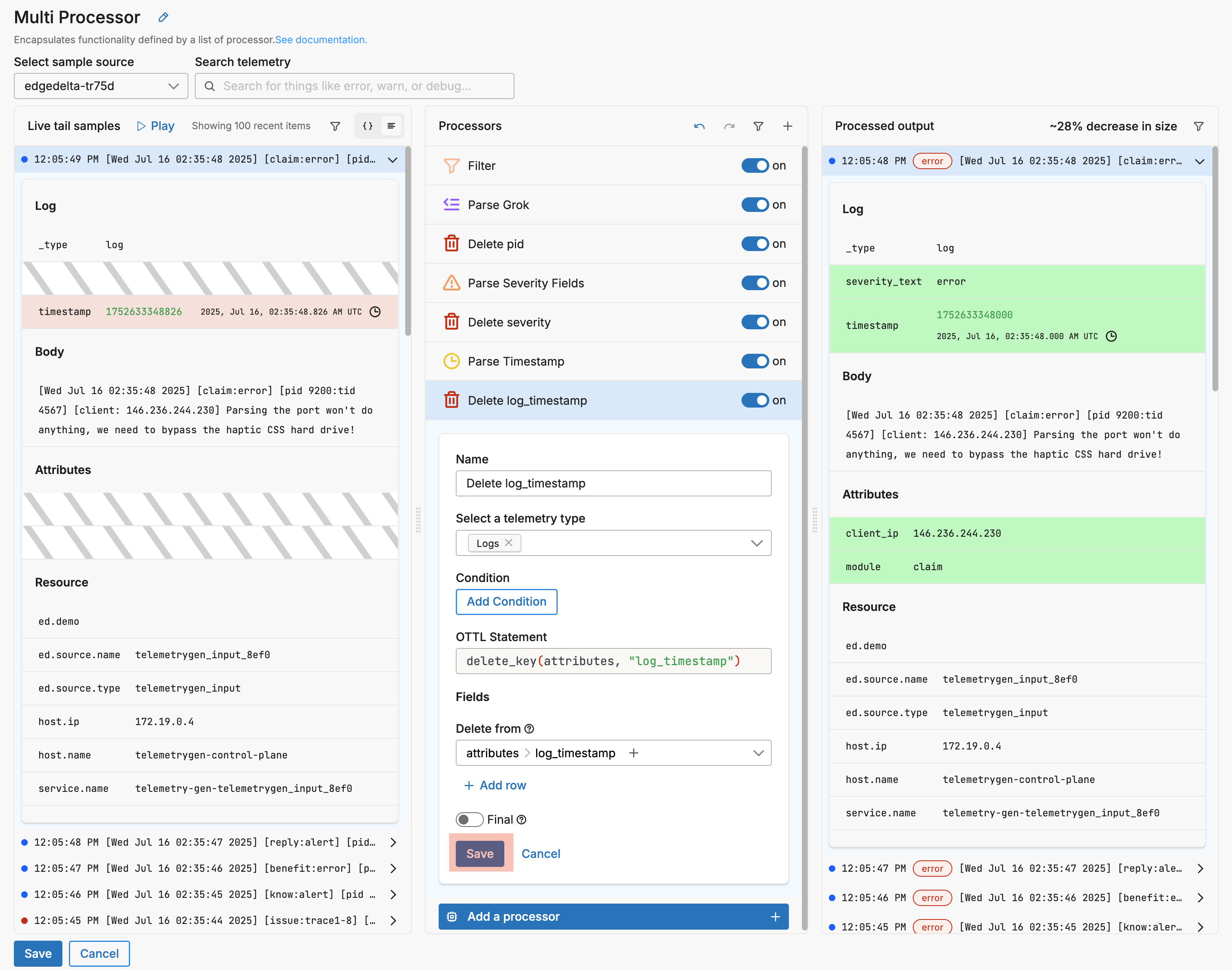Open the Delete from field dropdown

pyautogui.click(x=758, y=753)
